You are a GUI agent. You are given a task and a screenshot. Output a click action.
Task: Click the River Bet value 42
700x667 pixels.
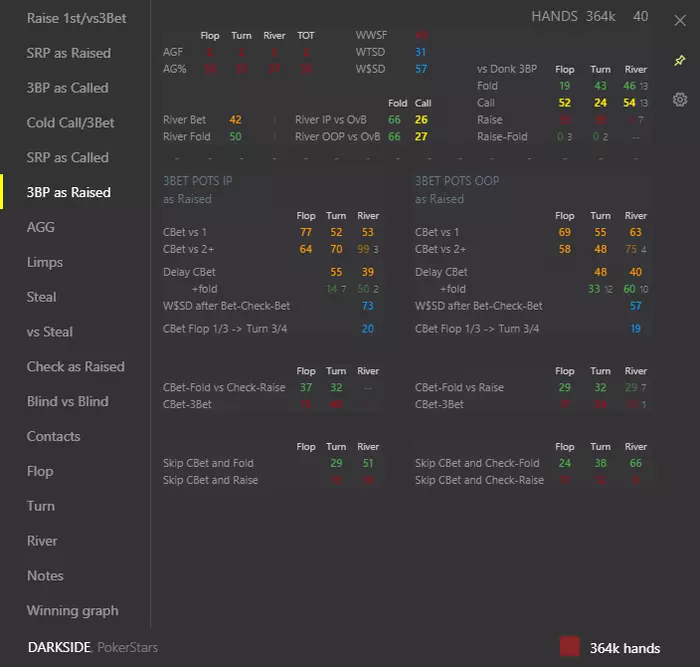[x=235, y=120]
